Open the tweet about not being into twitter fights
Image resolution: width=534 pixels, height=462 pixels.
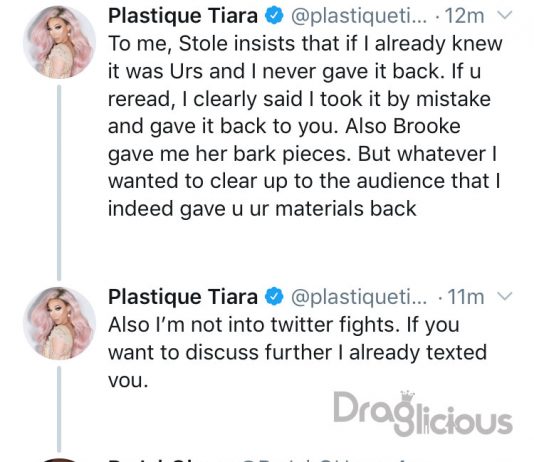297,352
